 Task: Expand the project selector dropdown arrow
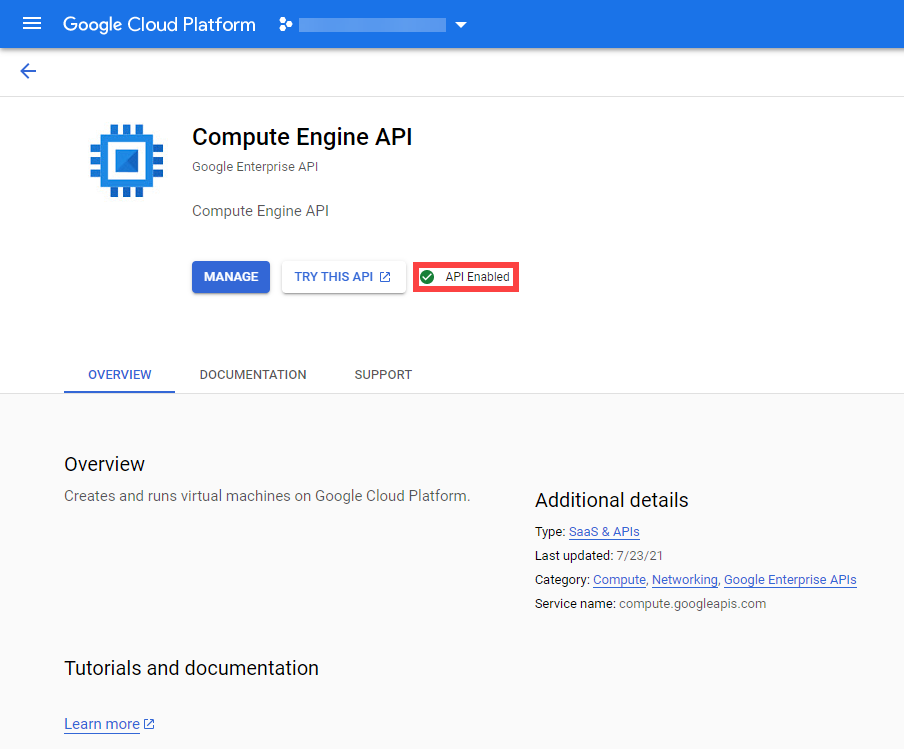pyautogui.click(x=461, y=25)
